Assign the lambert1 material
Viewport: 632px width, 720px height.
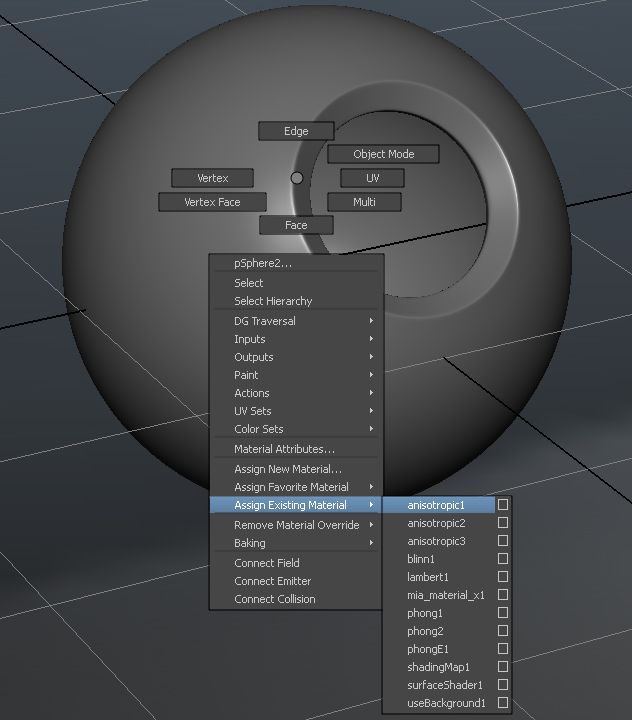point(439,577)
